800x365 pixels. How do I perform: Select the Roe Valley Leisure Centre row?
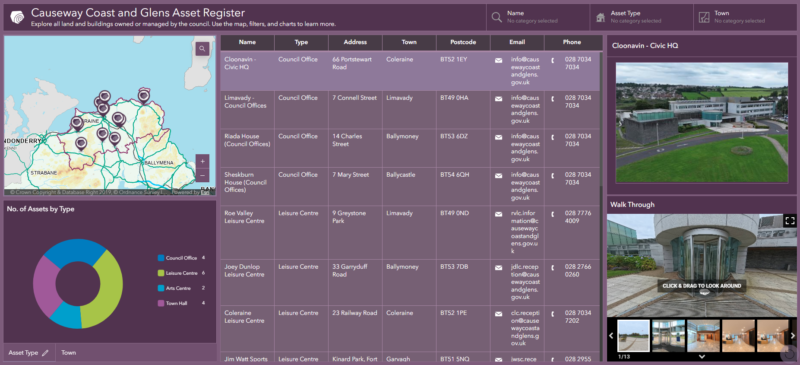(x=411, y=232)
